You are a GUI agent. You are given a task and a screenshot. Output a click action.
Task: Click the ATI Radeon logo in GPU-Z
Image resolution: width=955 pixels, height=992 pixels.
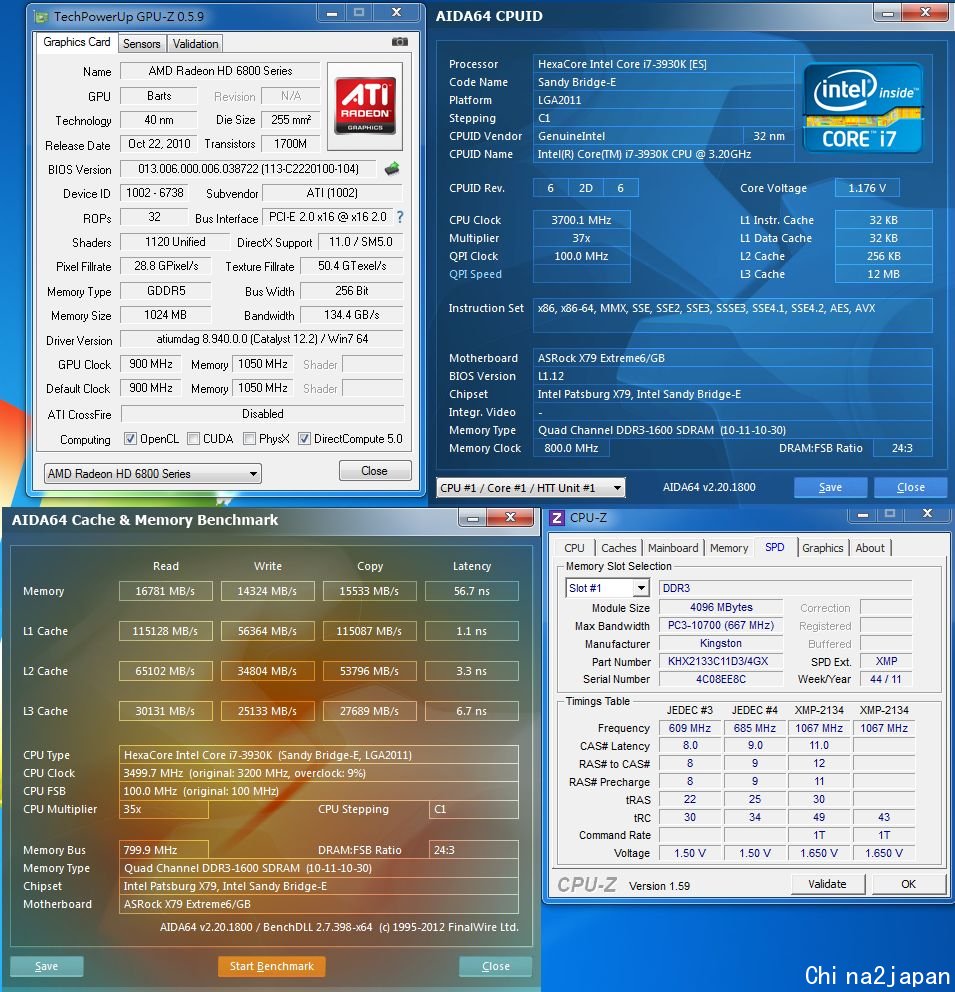click(x=365, y=106)
